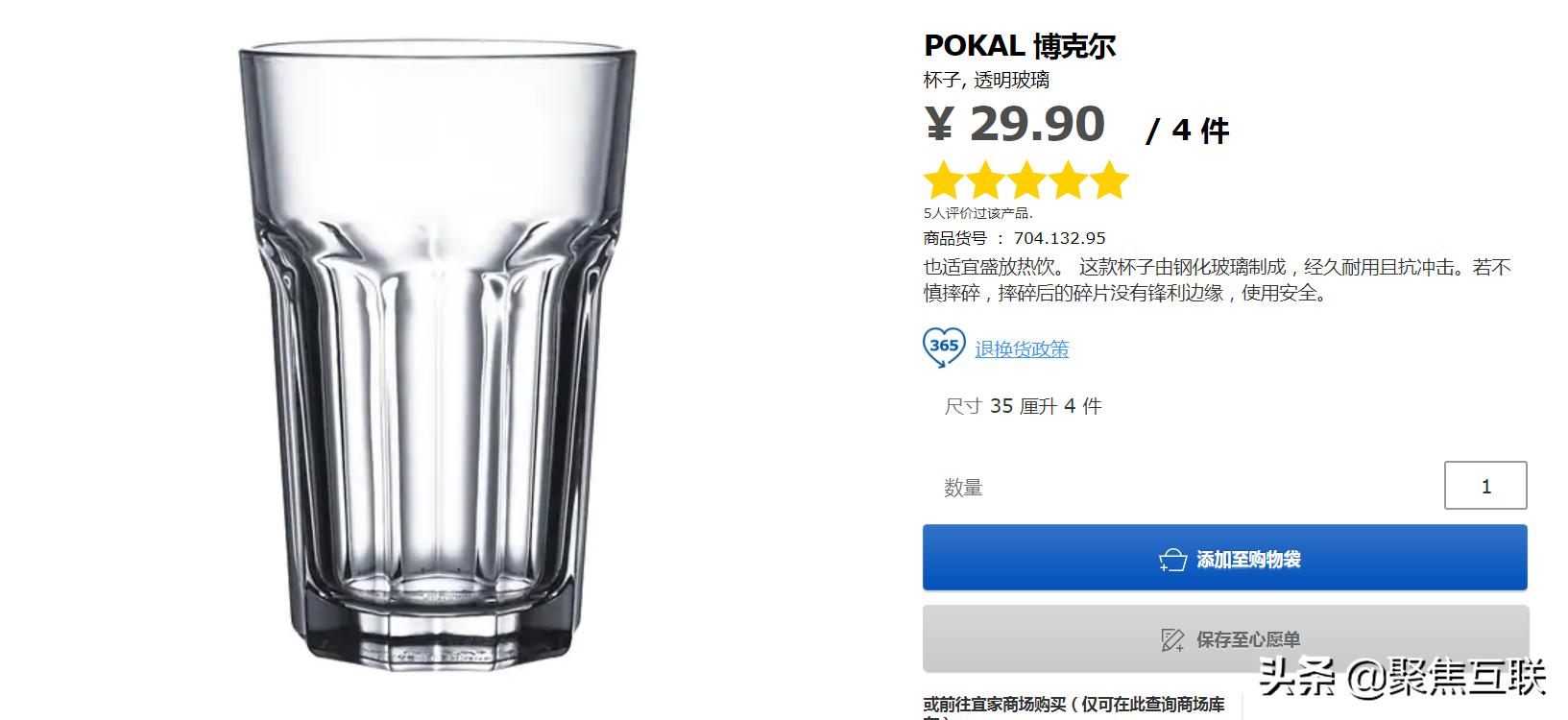Click the POKAL 博克尔 product title

1020,45
